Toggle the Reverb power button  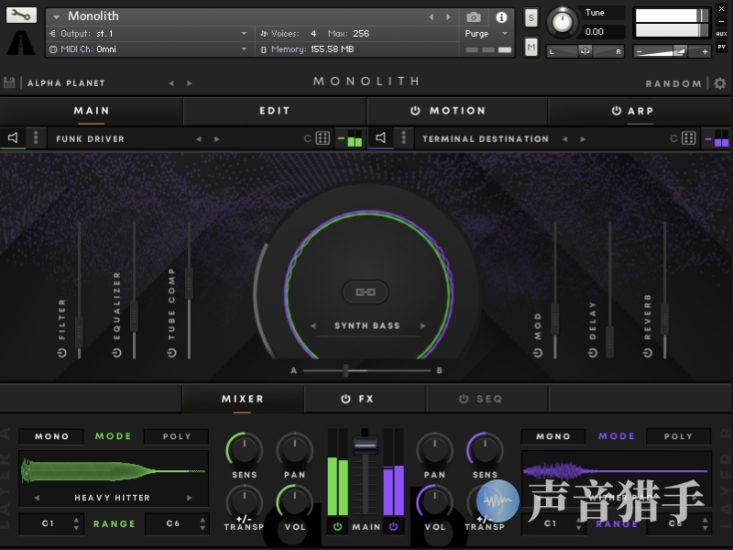pyautogui.click(x=647, y=353)
